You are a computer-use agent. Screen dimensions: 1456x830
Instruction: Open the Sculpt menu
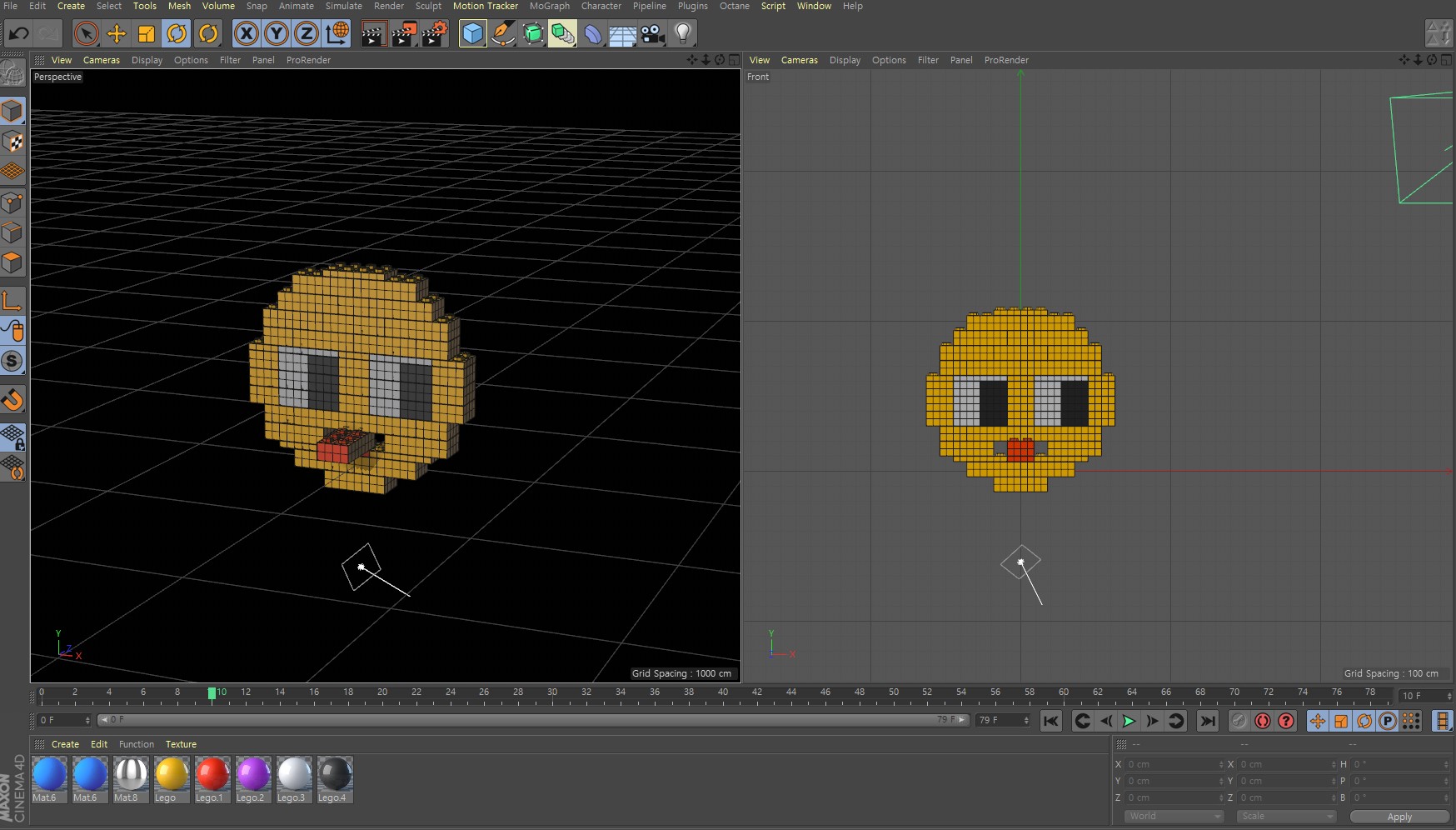coord(428,6)
